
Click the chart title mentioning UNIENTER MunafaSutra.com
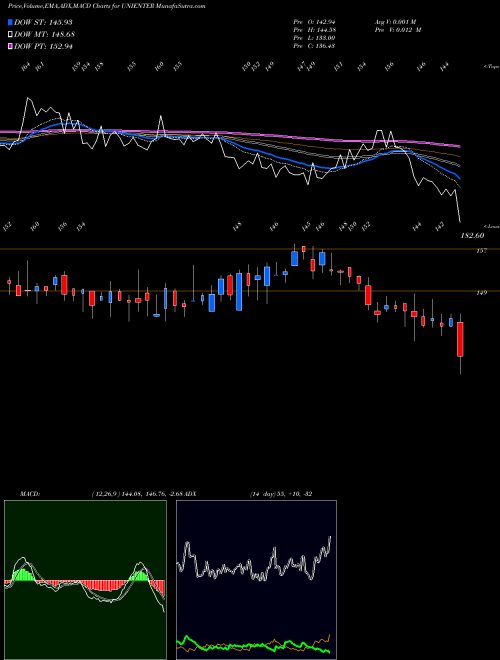(106, 6)
